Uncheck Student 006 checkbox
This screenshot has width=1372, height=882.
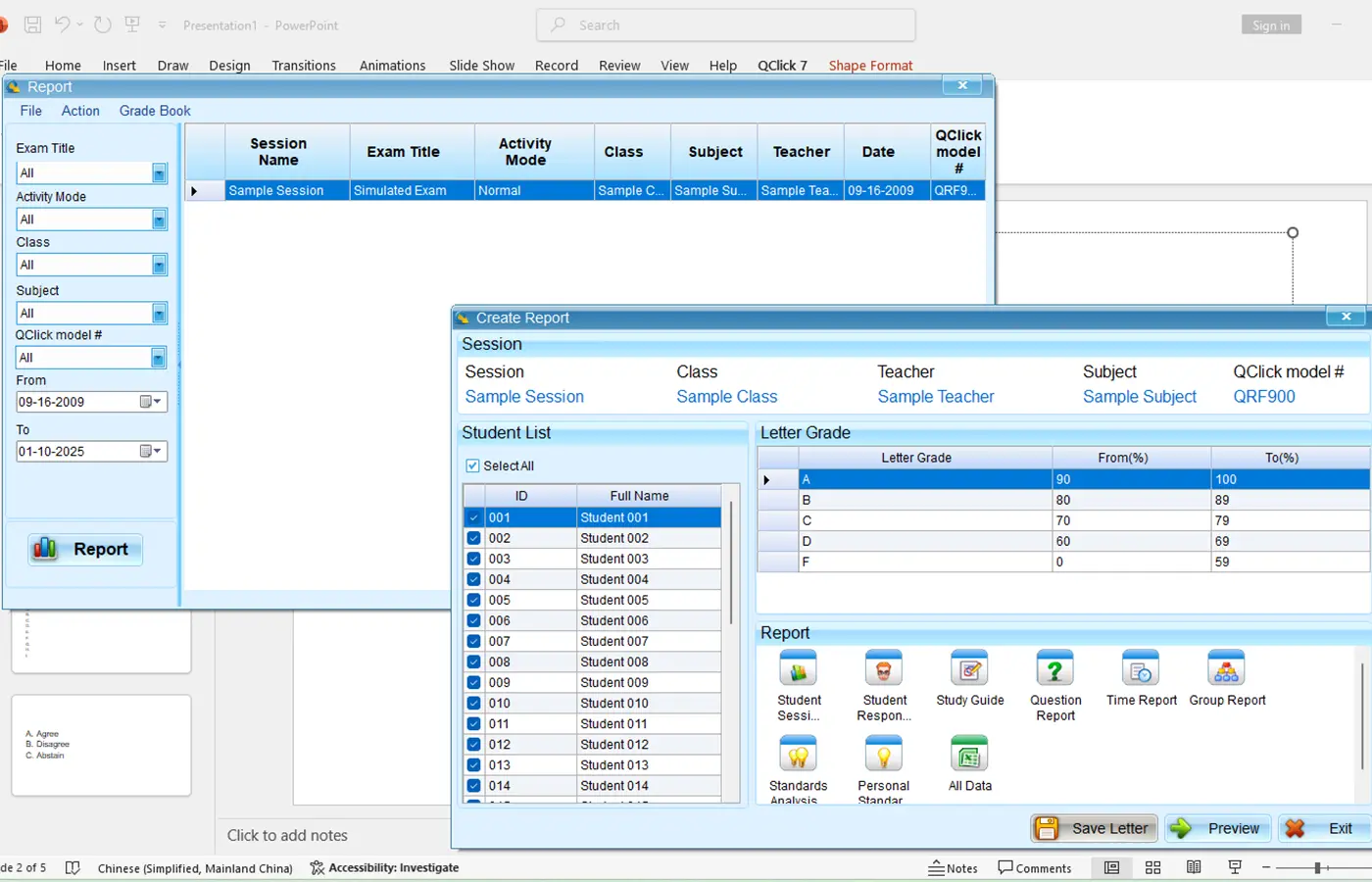pyautogui.click(x=473, y=620)
